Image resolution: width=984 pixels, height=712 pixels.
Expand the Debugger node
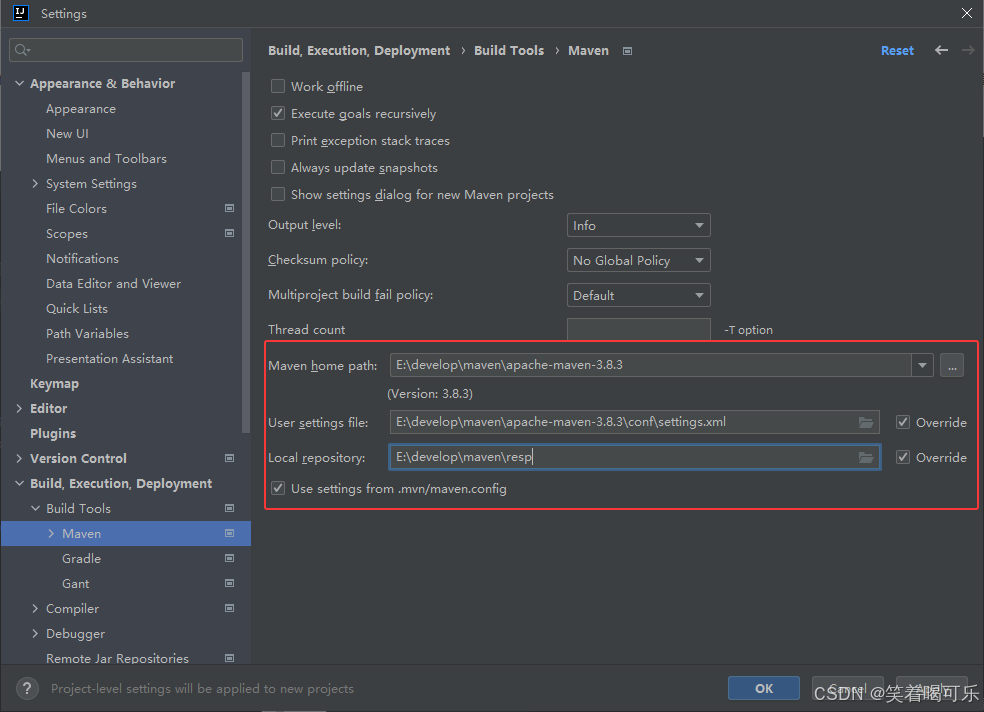[x=35, y=634]
